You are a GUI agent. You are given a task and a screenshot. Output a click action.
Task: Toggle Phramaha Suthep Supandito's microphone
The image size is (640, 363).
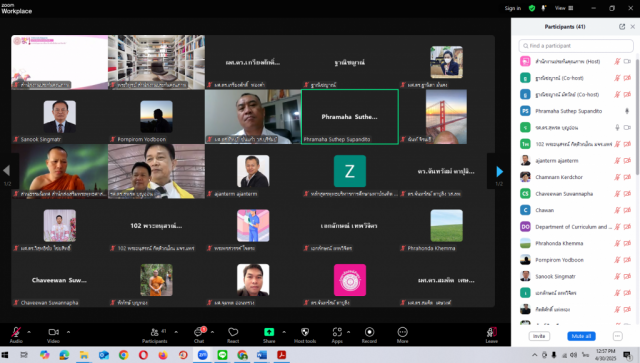627,111
